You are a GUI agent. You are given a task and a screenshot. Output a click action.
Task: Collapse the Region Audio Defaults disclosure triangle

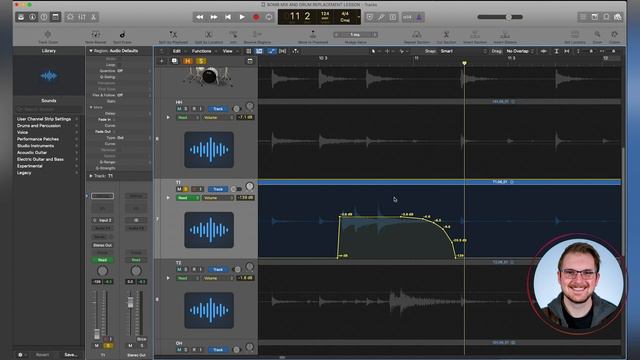(91, 51)
